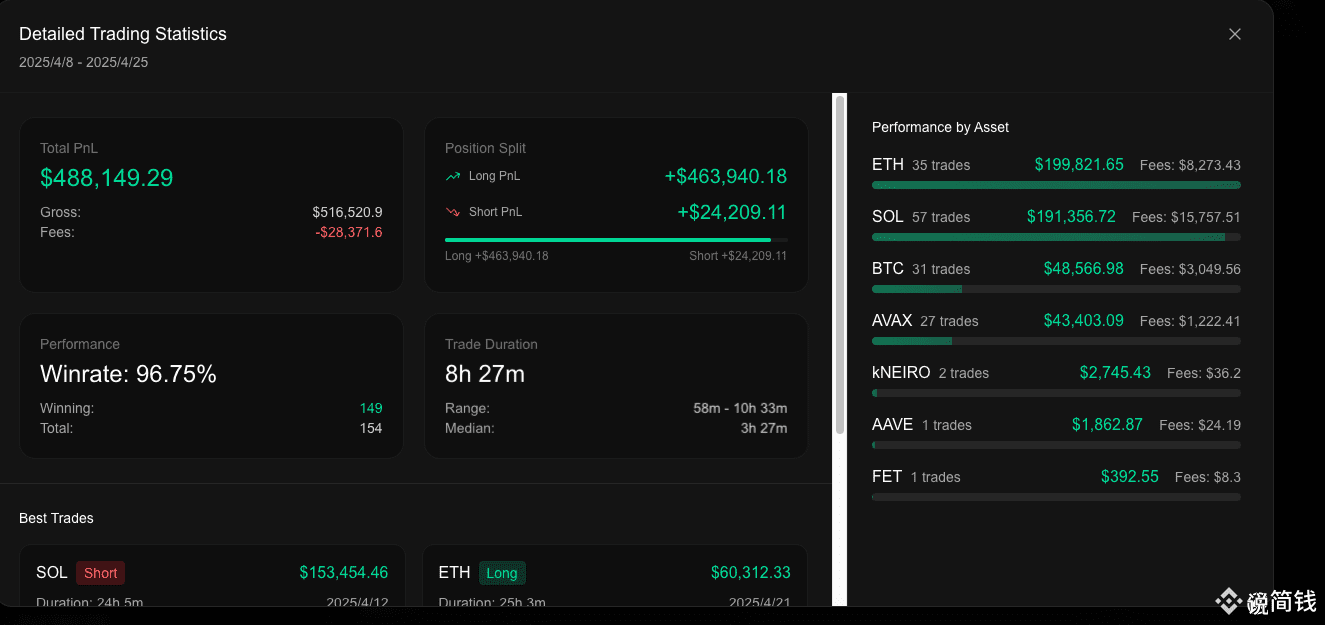Viewport: 1325px width, 625px height.
Task: Click the SOL best trade profit $153,454.46
Action: (x=344, y=573)
